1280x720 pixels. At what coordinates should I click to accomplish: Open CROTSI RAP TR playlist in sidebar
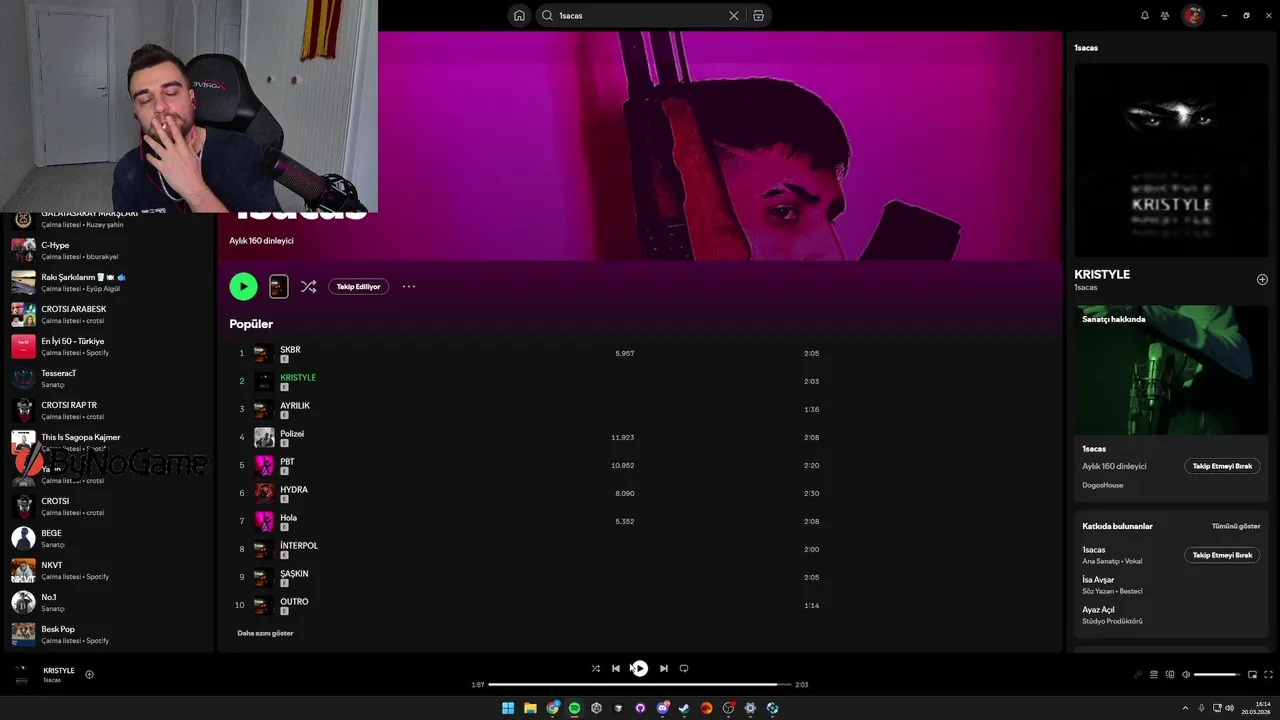click(x=108, y=410)
